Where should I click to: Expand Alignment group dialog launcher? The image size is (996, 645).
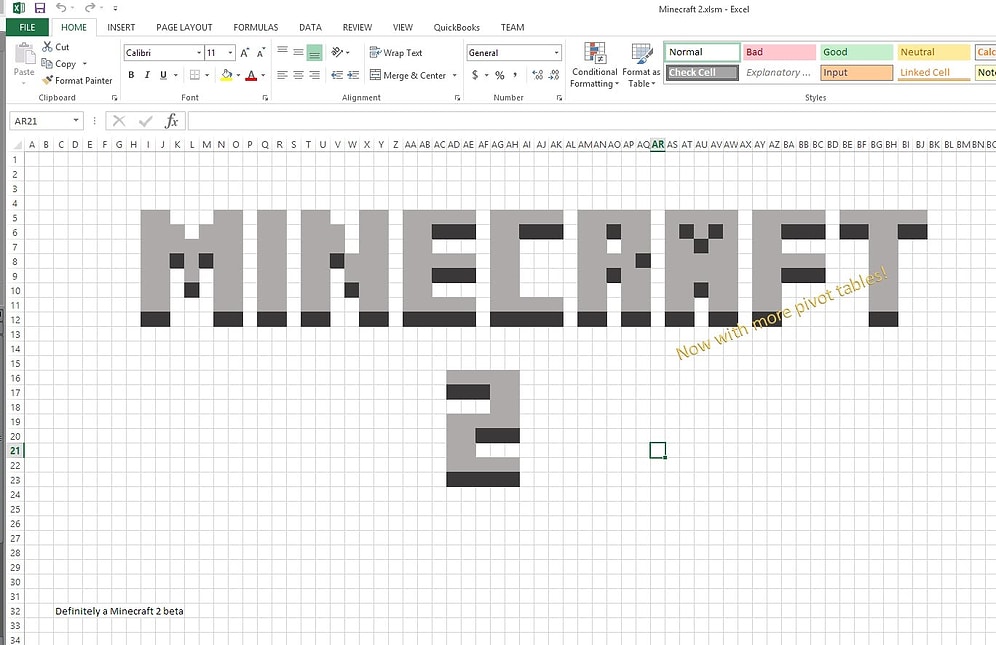457,98
